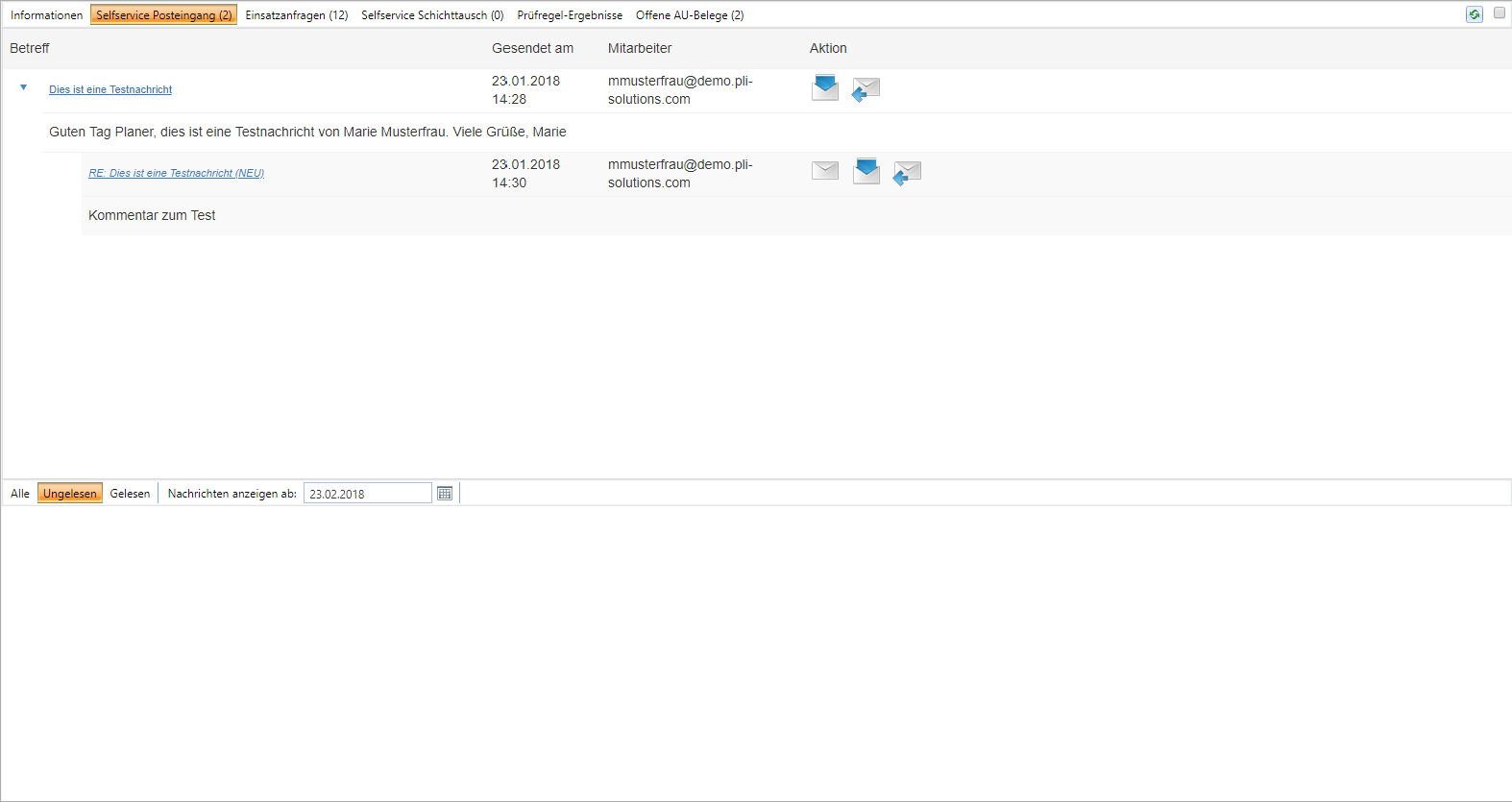Reply to the RE: Testnachricht message
This screenshot has width=1512, height=802.
click(907, 173)
